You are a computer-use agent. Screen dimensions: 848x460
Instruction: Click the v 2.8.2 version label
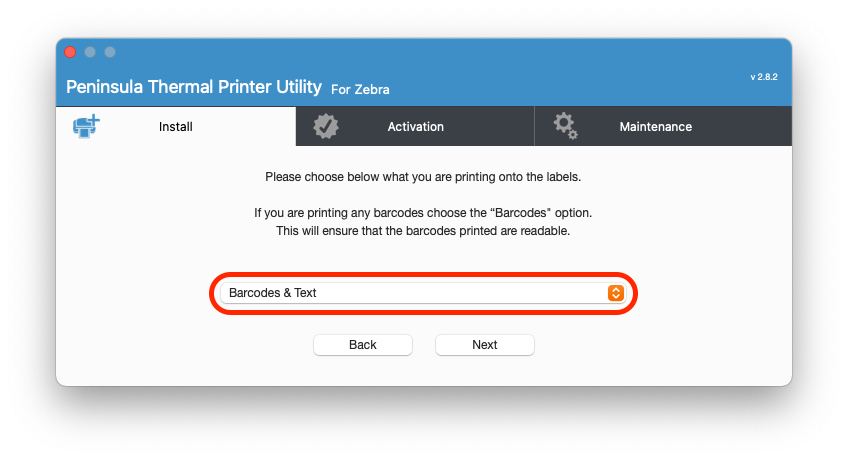764,77
